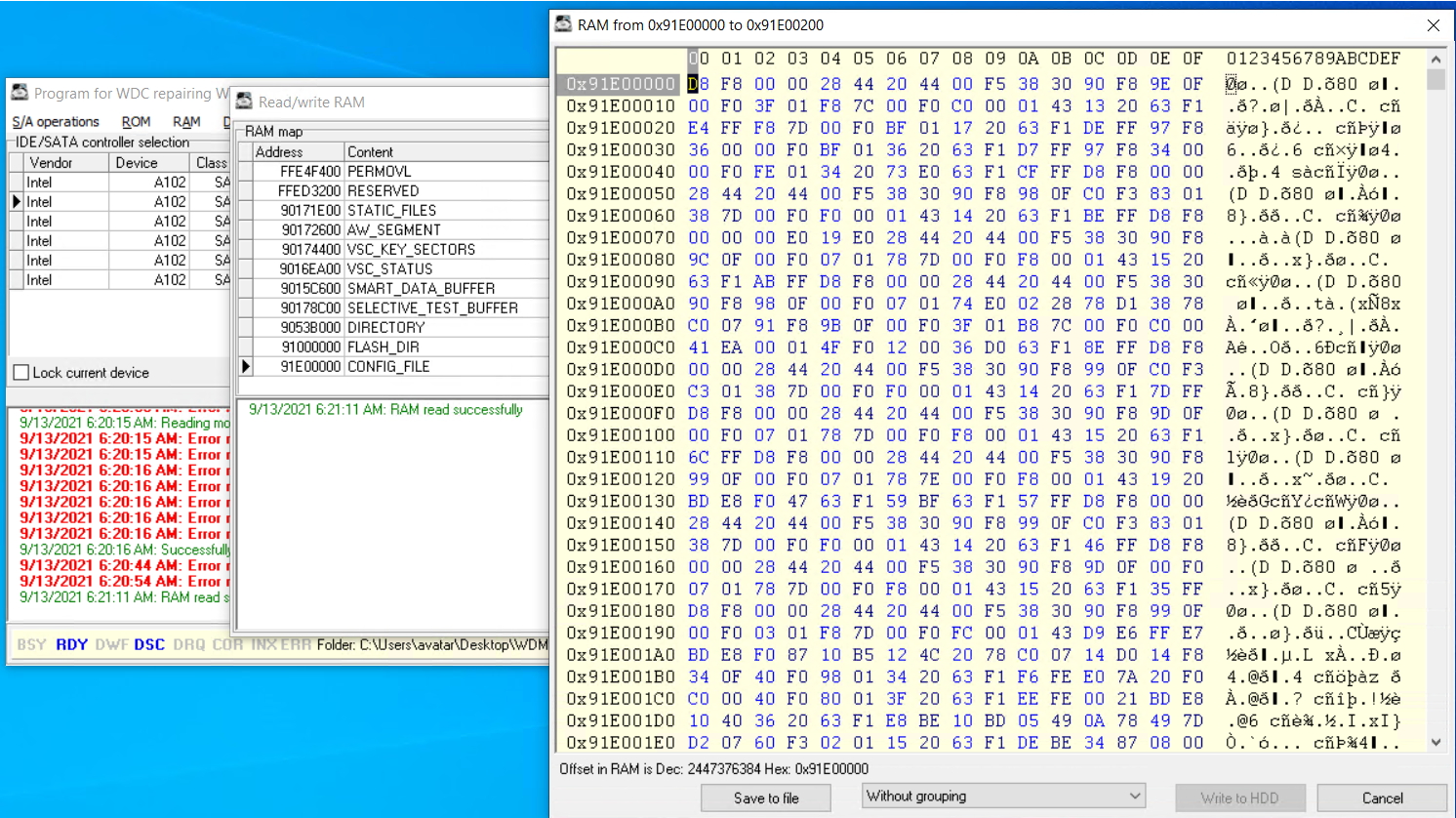Viewport: 1456px width, 818px height.
Task: Click the Read/write RAM window title icon
Action: point(244,102)
